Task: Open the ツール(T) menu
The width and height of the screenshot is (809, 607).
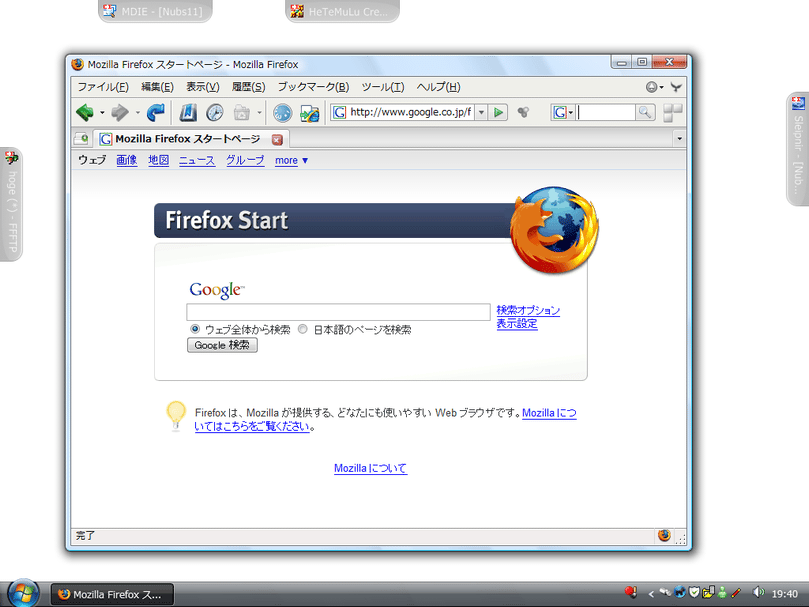Action: (382, 87)
